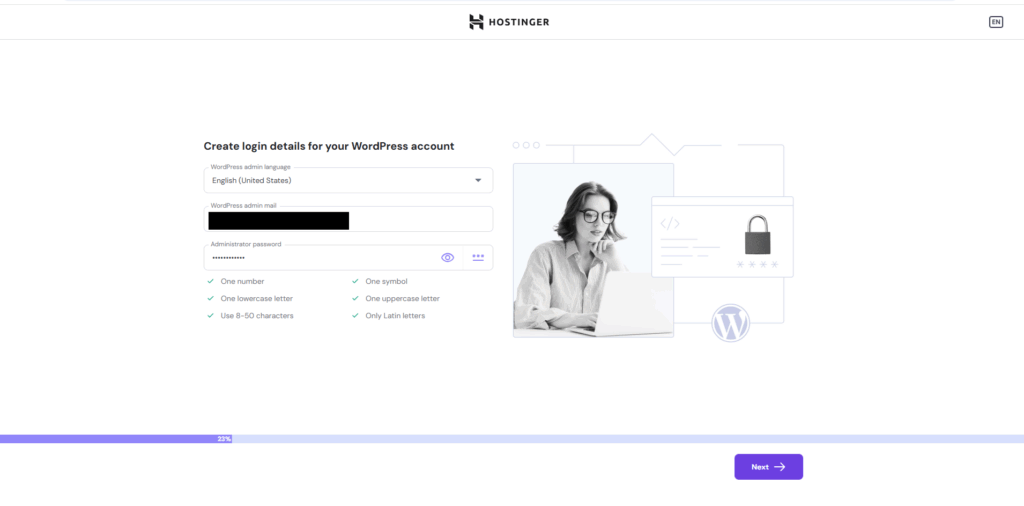Viewport: 1024px width, 506px height.
Task: Click the padlock icon in illustration
Action: [x=758, y=236]
